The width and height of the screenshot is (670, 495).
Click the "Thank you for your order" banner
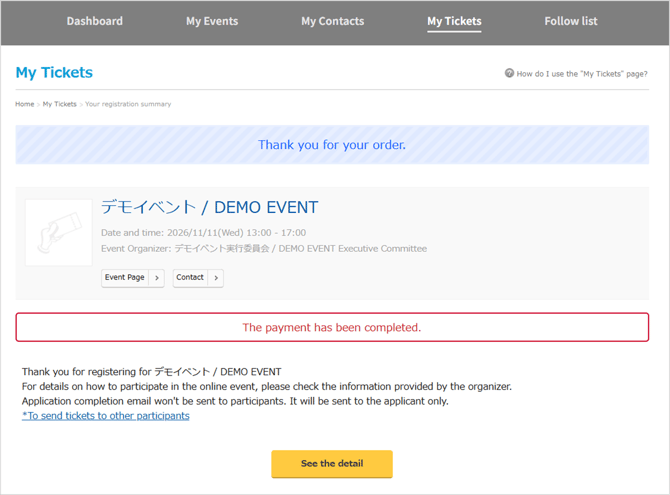click(332, 145)
